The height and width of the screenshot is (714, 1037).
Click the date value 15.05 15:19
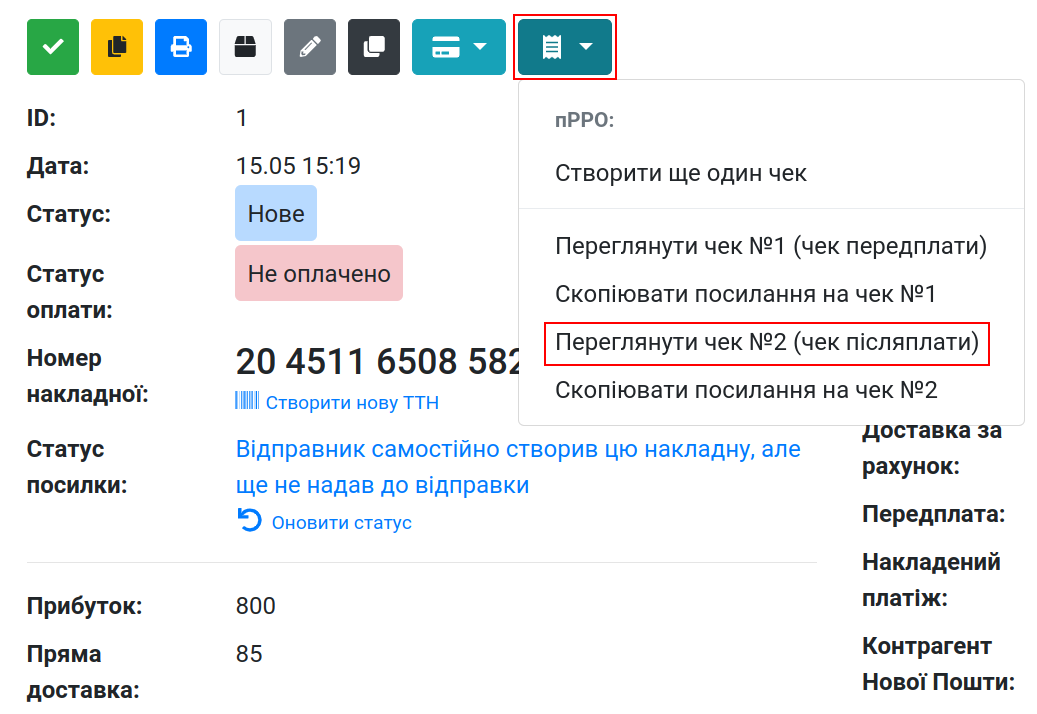click(298, 166)
